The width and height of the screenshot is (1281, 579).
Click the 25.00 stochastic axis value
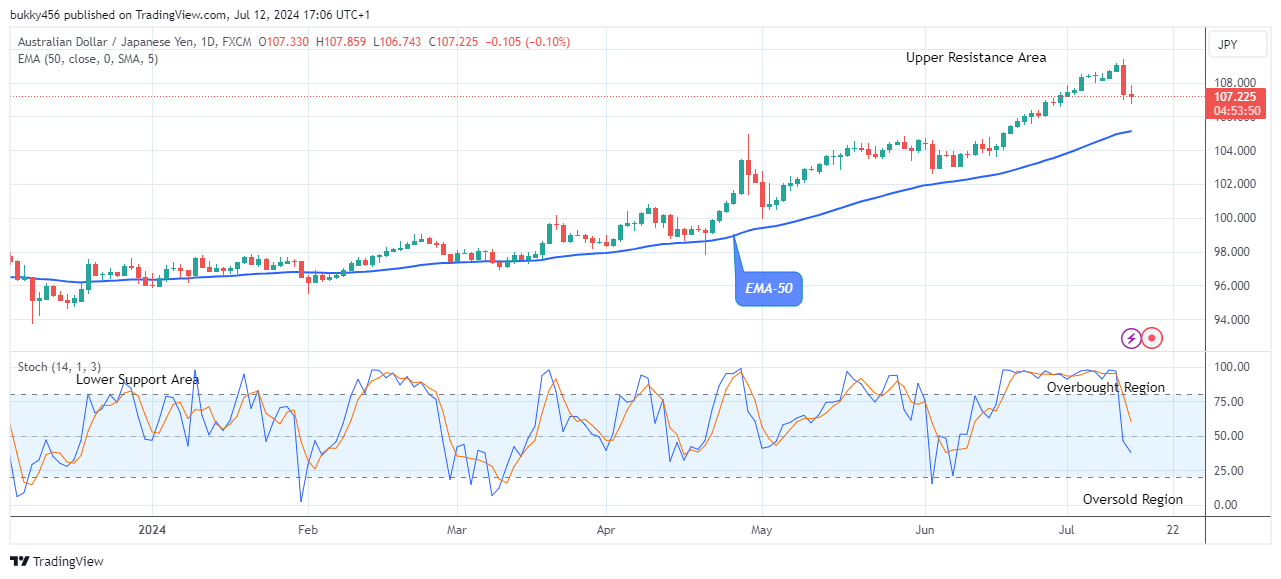tap(1229, 471)
